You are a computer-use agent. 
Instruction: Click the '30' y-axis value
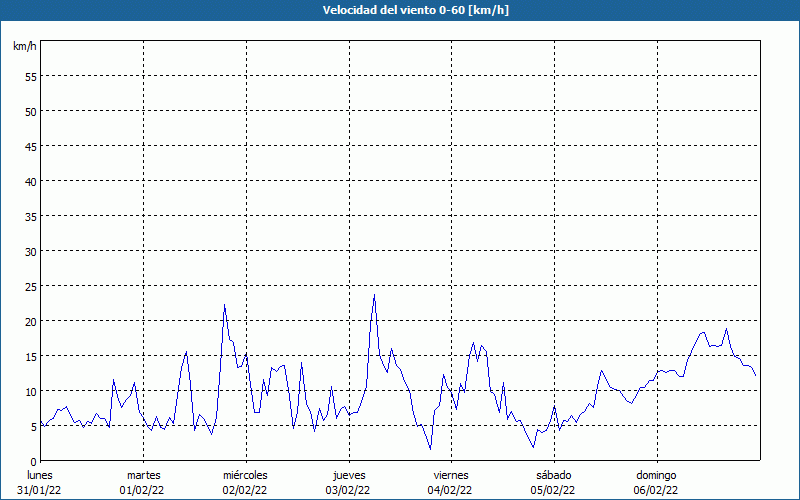click(31, 252)
